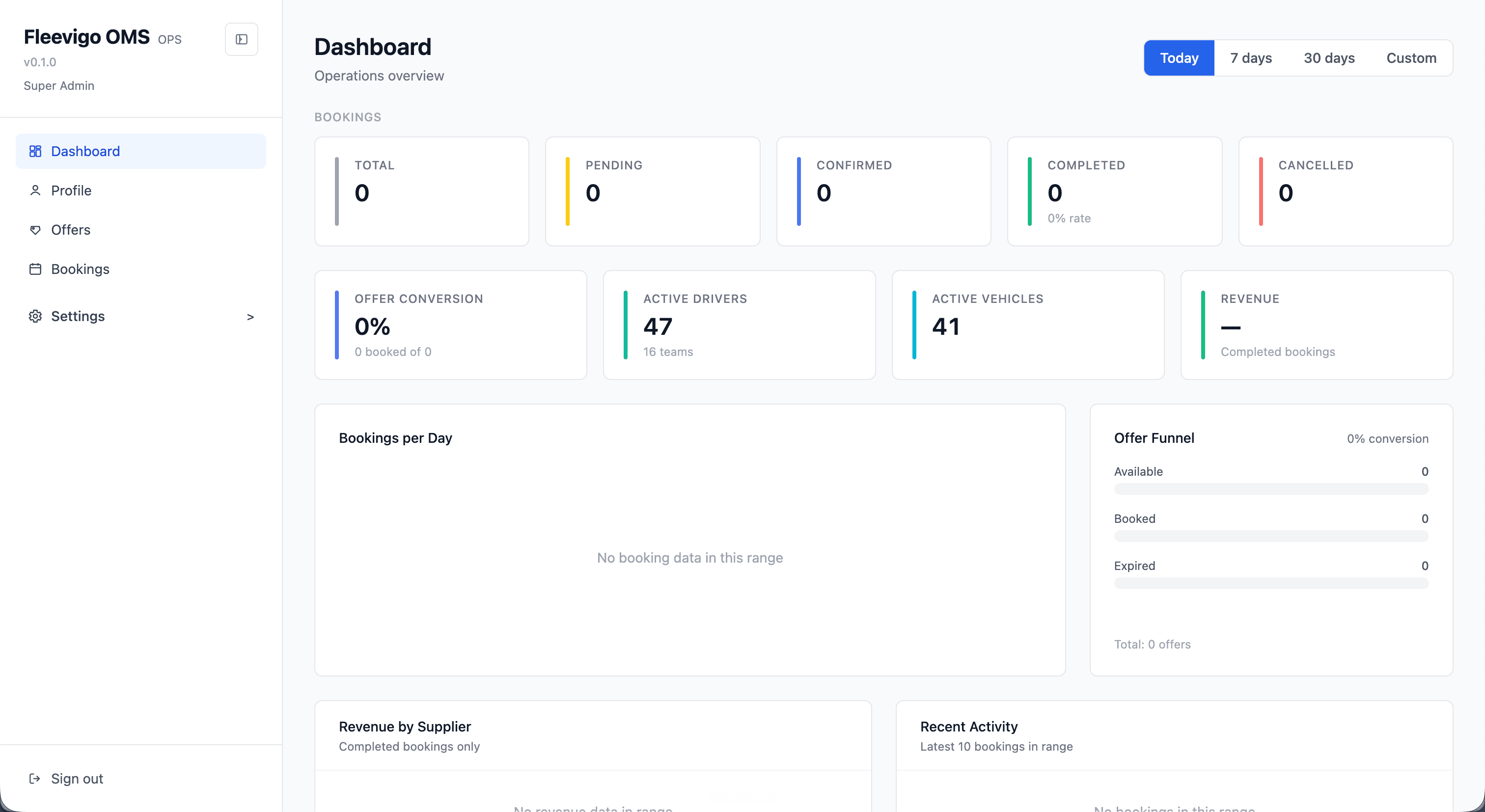Click the active vehicles value '41'

[x=946, y=327]
